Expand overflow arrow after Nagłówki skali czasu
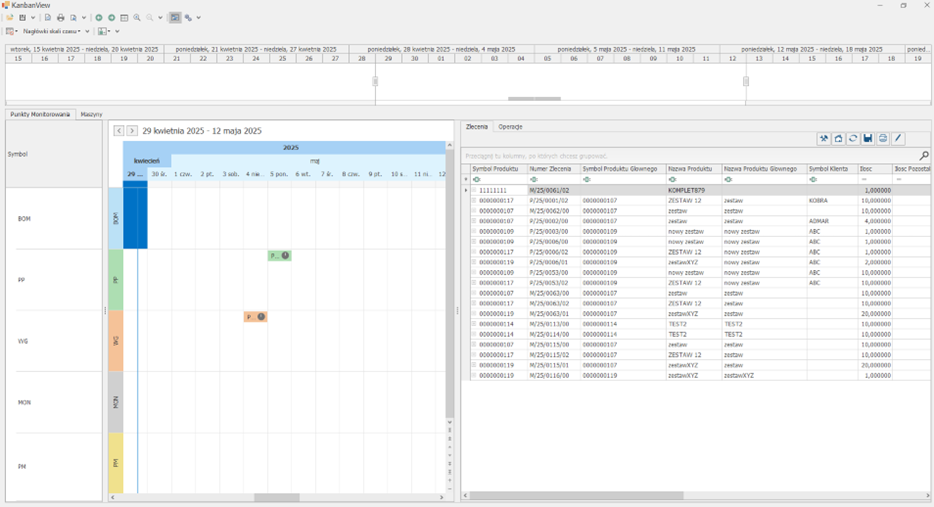Viewport: 934px width, 507px height. click(x=87, y=31)
